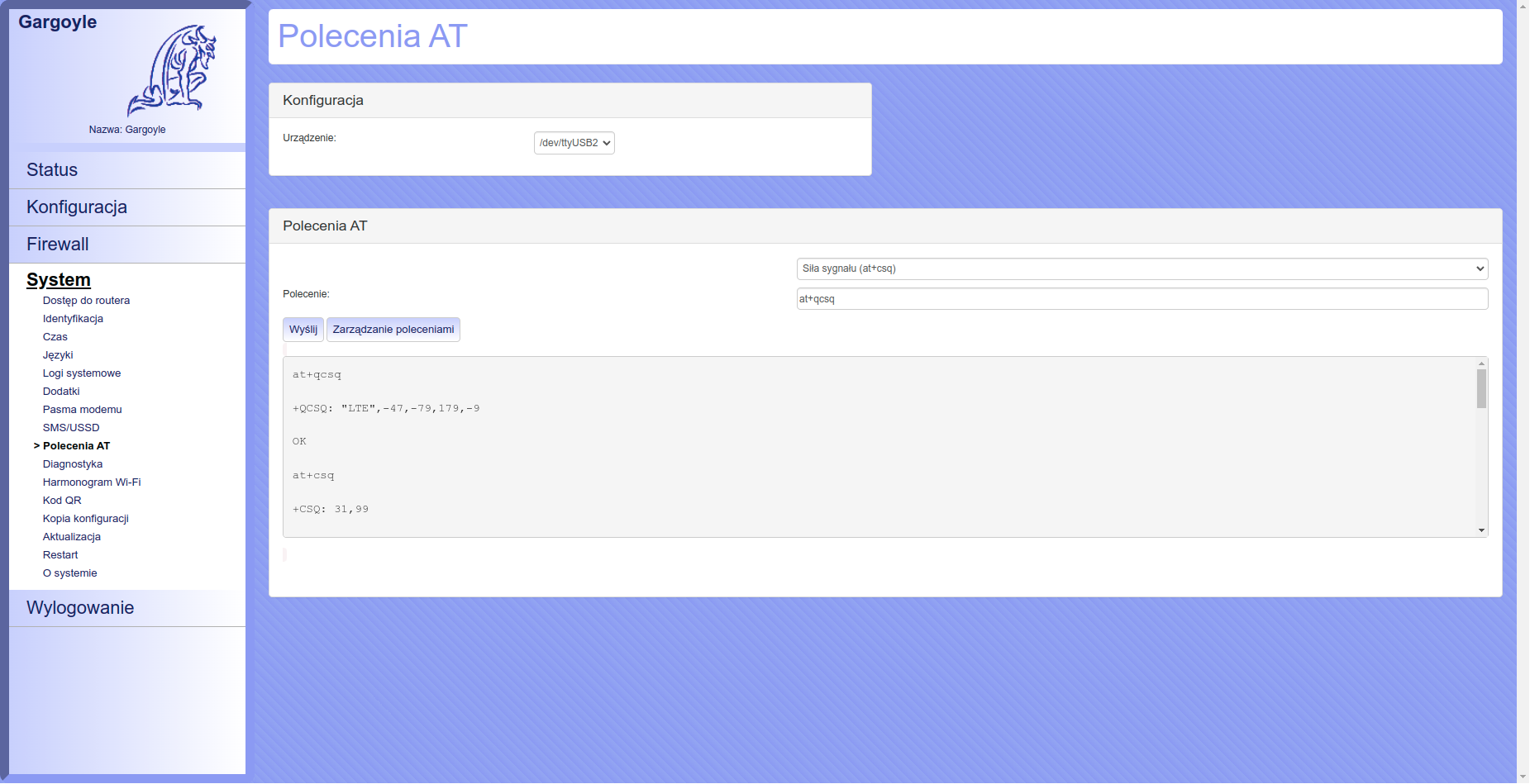Open the Czas settings page
The width and height of the screenshot is (1530, 784).
(55, 337)
